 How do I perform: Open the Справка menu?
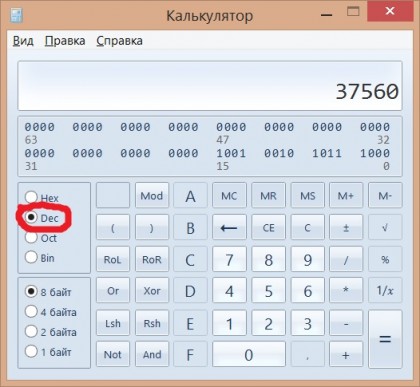119,41
